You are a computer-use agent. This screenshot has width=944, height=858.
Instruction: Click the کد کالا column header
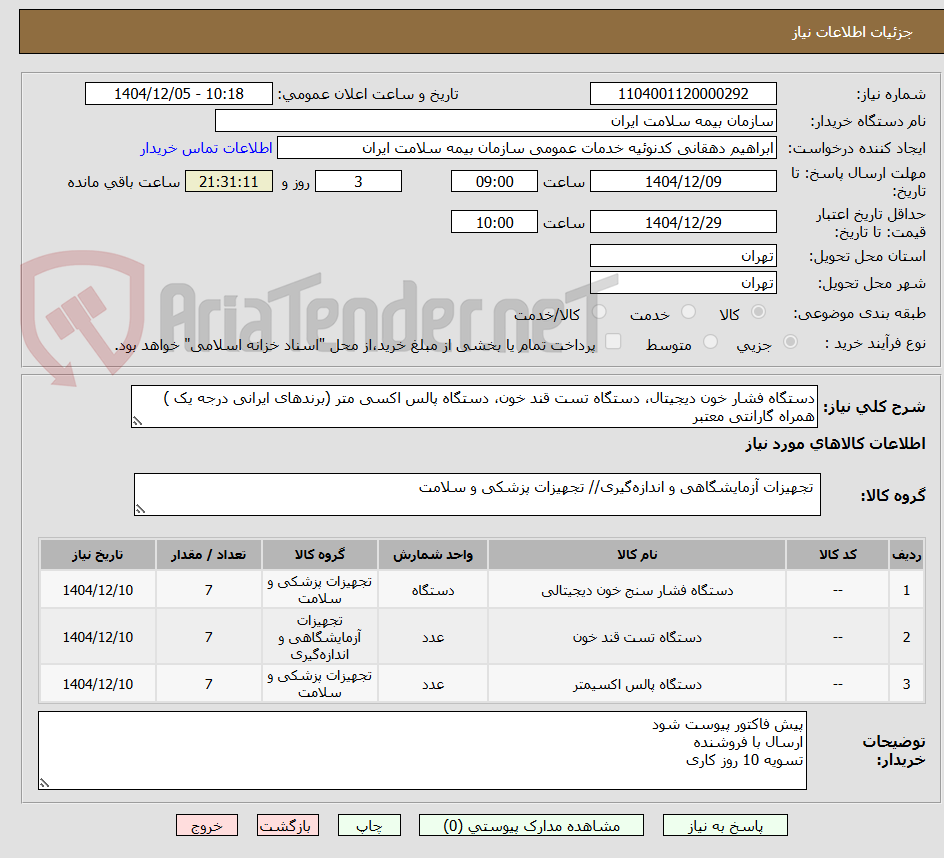pos(837,555)
